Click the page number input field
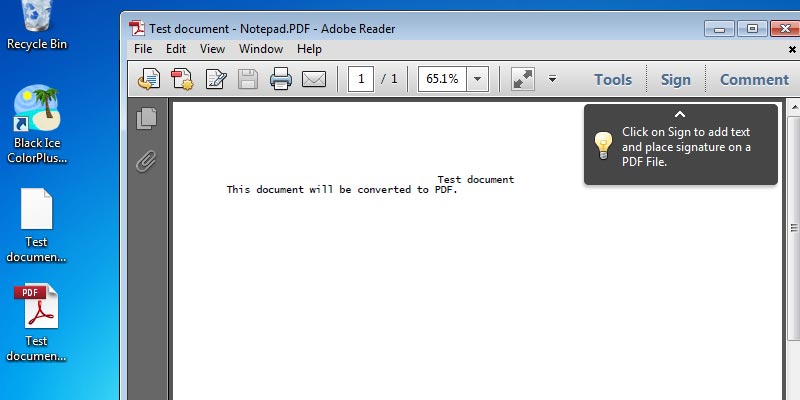The height and width of the screenshot is (400, 800). (361, 79)
